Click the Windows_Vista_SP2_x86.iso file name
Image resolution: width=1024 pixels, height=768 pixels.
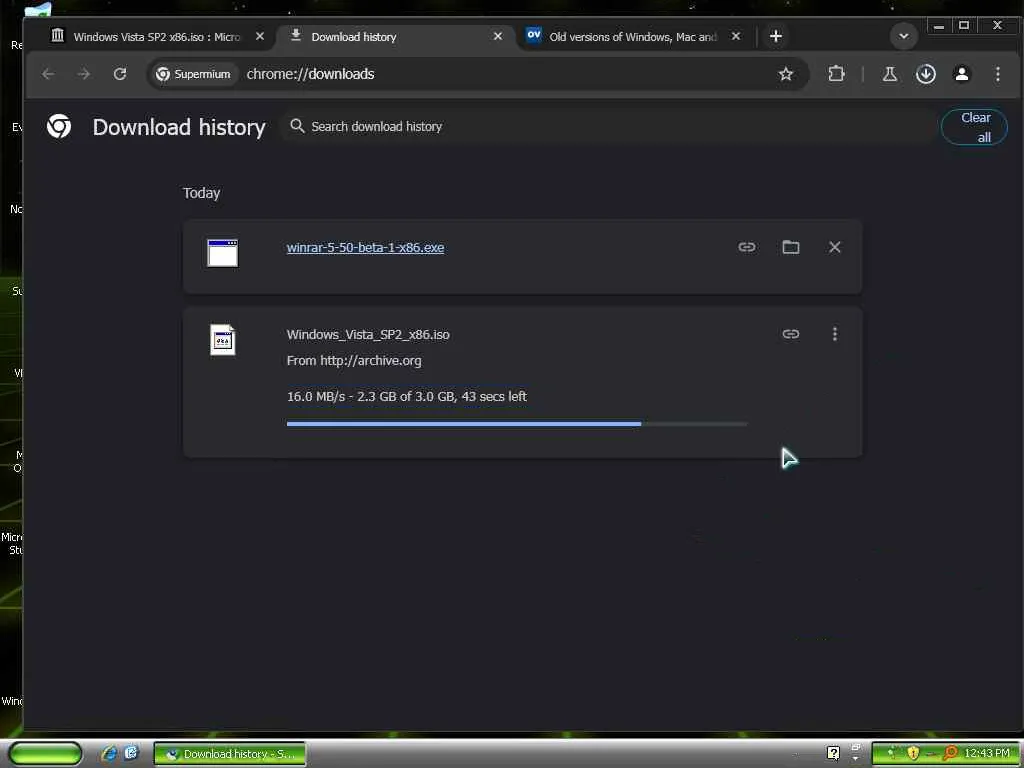click(368, 334)
